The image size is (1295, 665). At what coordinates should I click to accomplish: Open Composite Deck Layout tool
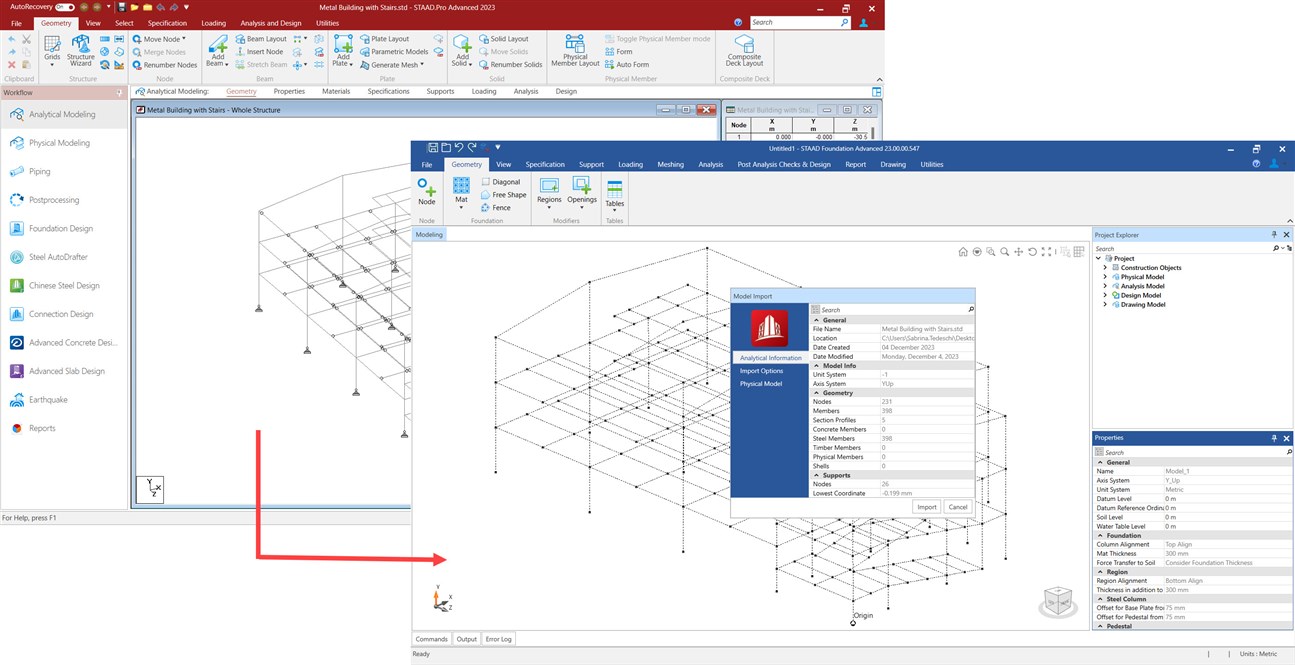pos(744,50)
